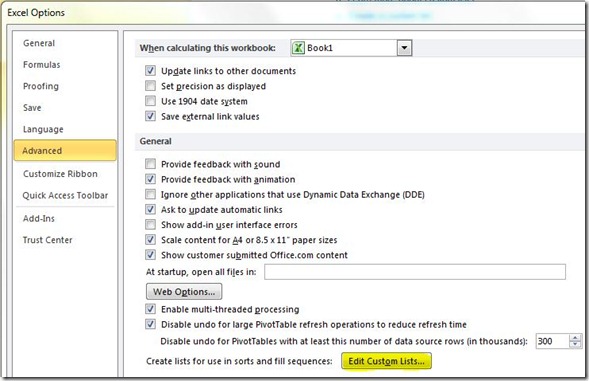The height and width of the screenshot is (381, 589).
Task: Uncheck Scale content for A4 paper sizes
Action: (150, 239)
